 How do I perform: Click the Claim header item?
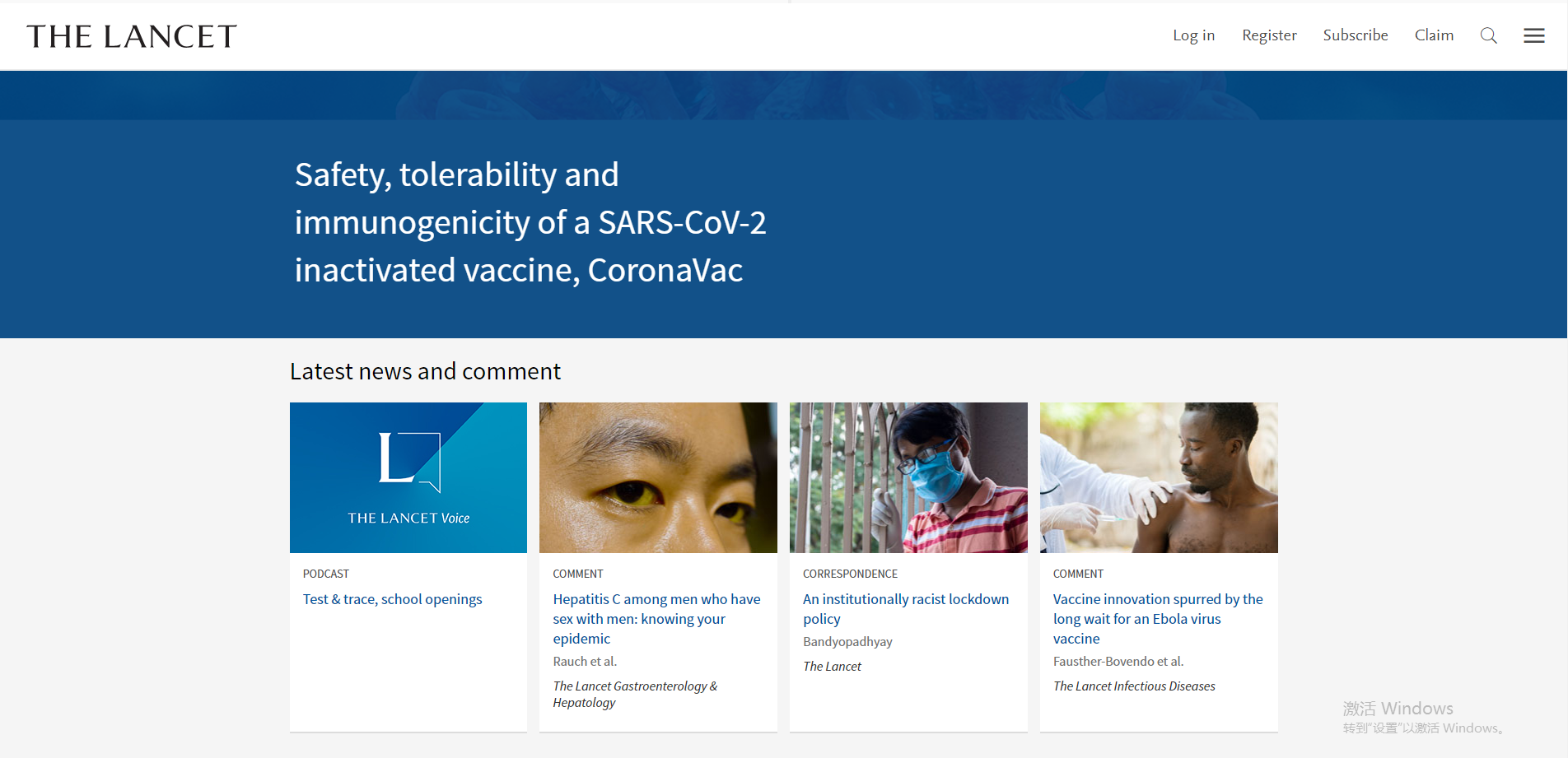(x=1434, y=35)
